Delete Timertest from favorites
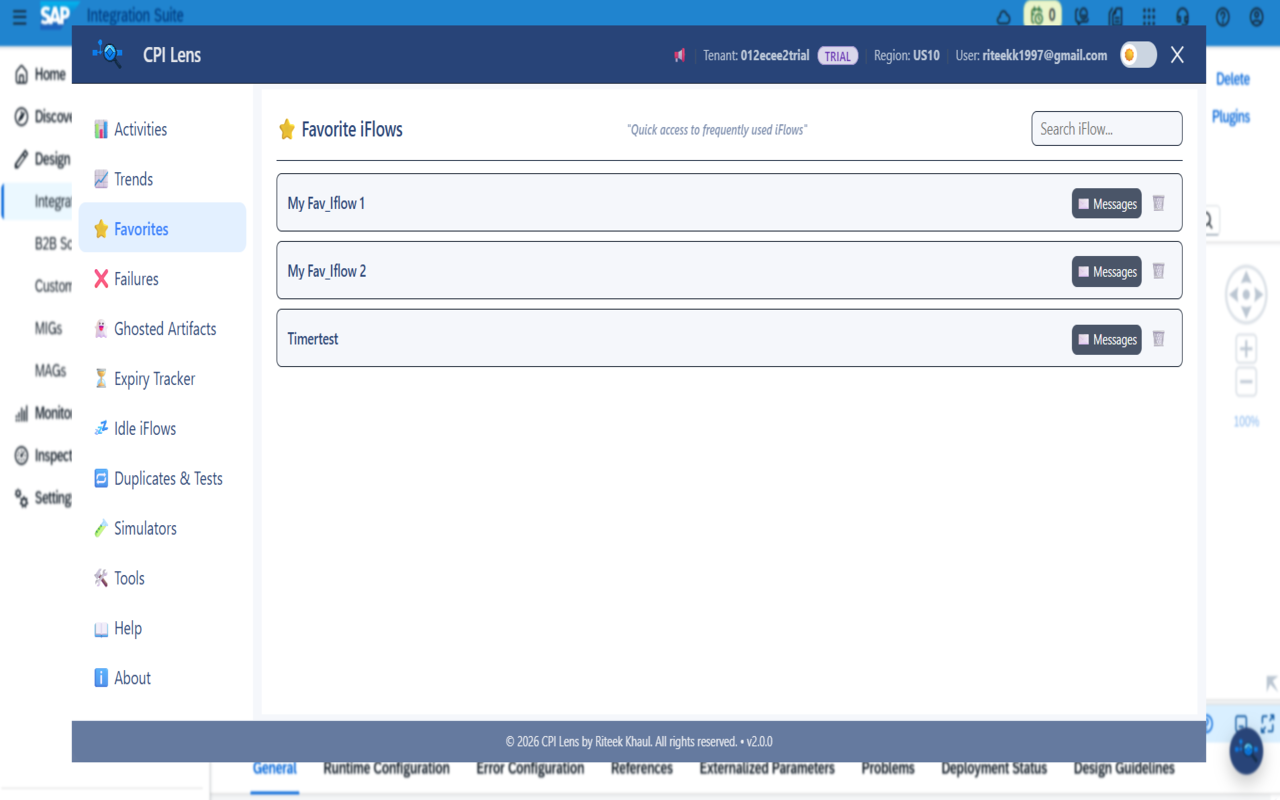The width and height of the screenshot is (1280, 800). 1158,339
